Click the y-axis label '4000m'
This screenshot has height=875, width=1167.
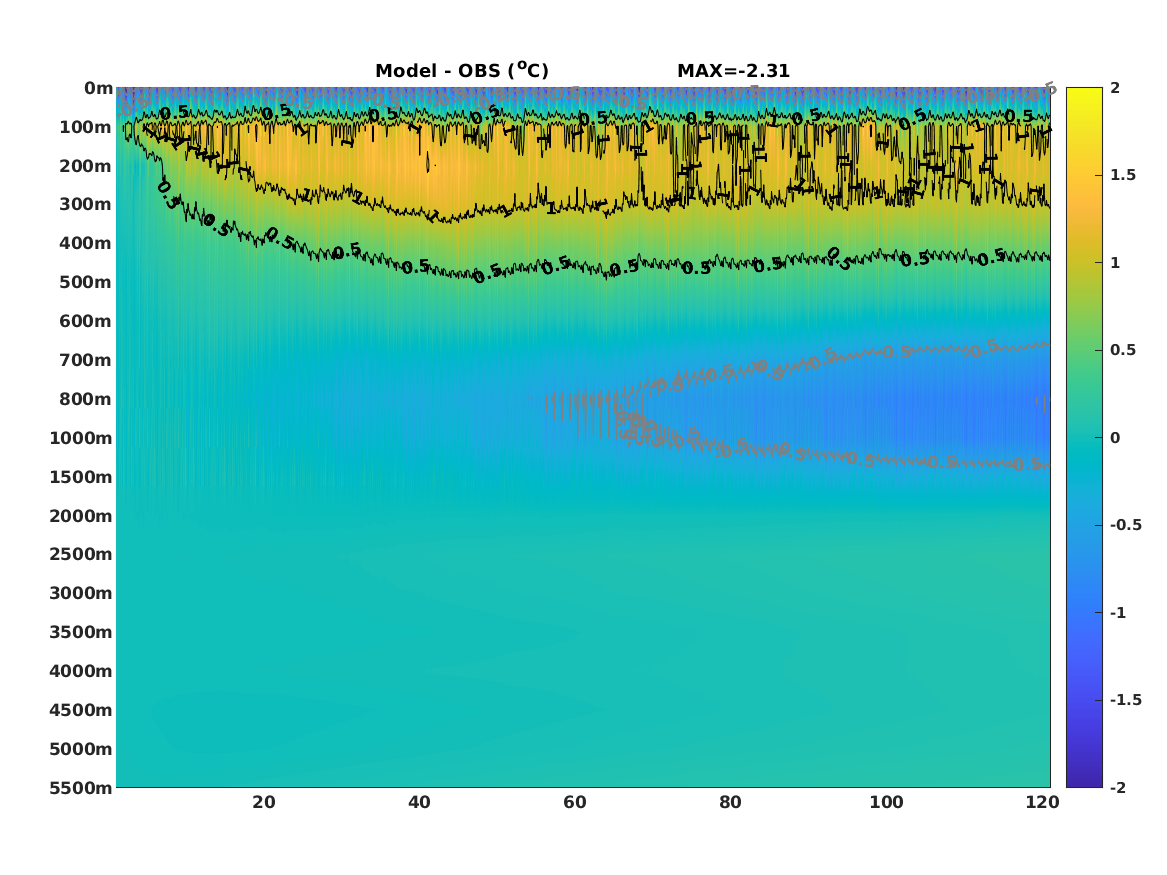click(x=81, y=671)
